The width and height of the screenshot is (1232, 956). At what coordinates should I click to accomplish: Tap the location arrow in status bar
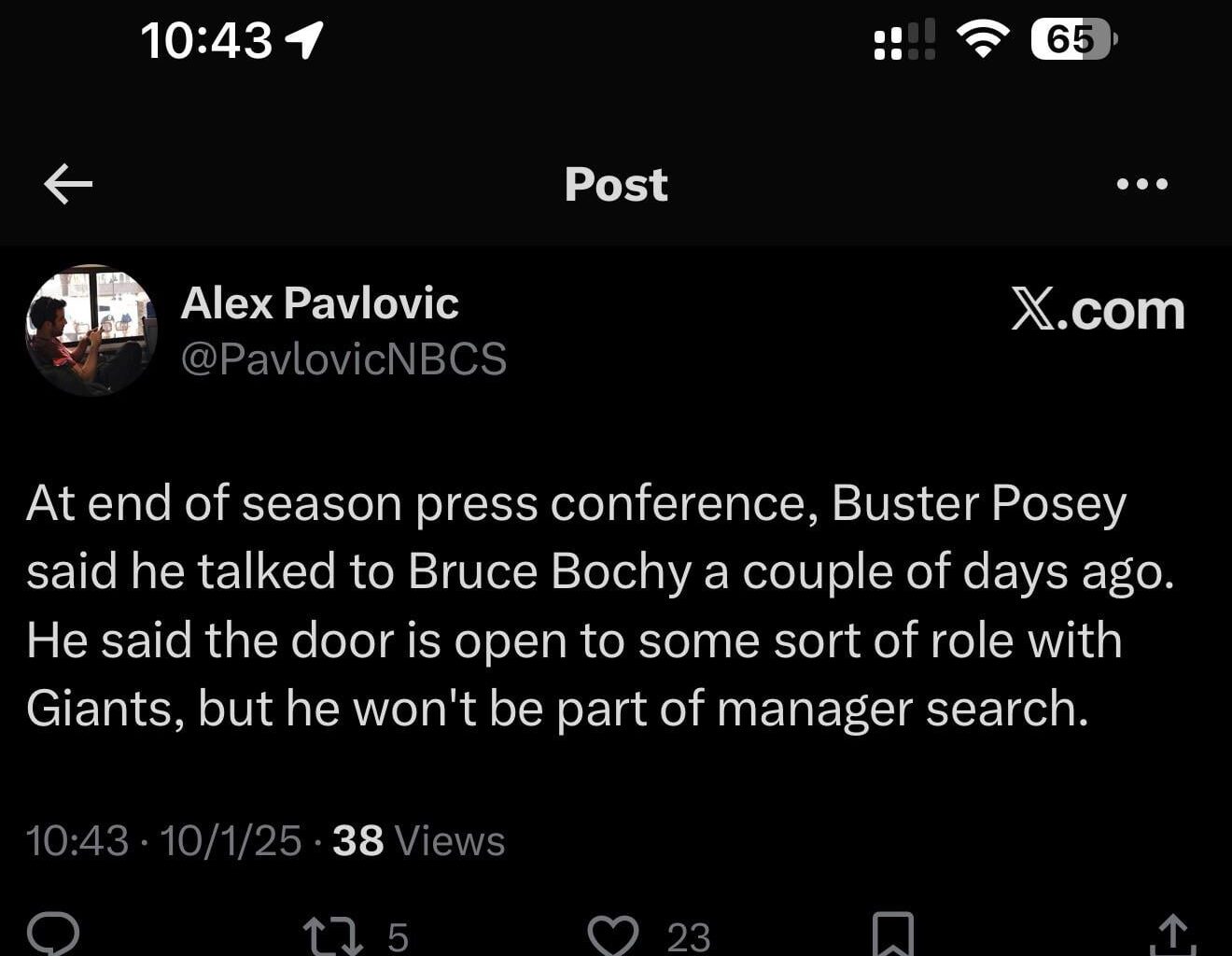pos(303,40)
